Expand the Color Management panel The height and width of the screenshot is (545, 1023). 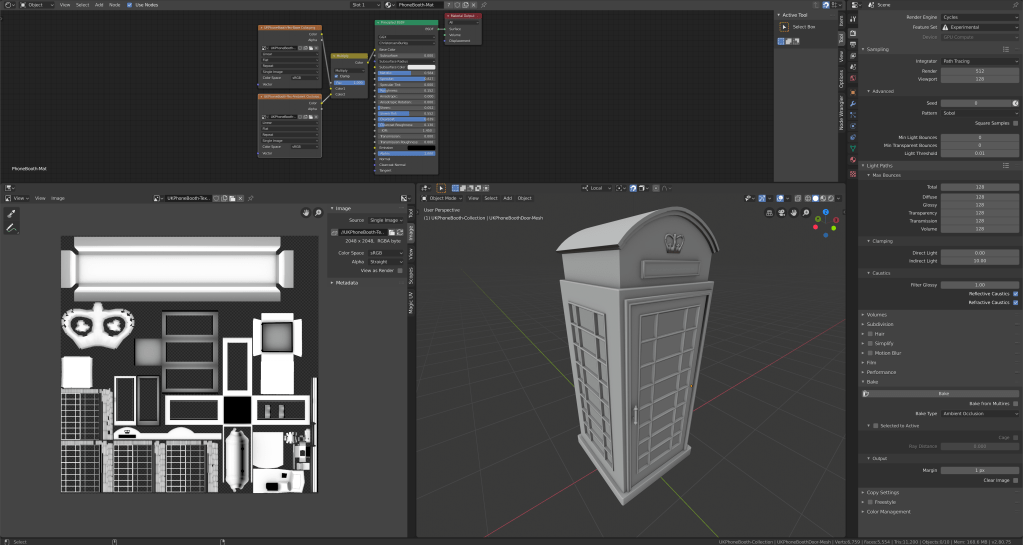pos(889,511)
